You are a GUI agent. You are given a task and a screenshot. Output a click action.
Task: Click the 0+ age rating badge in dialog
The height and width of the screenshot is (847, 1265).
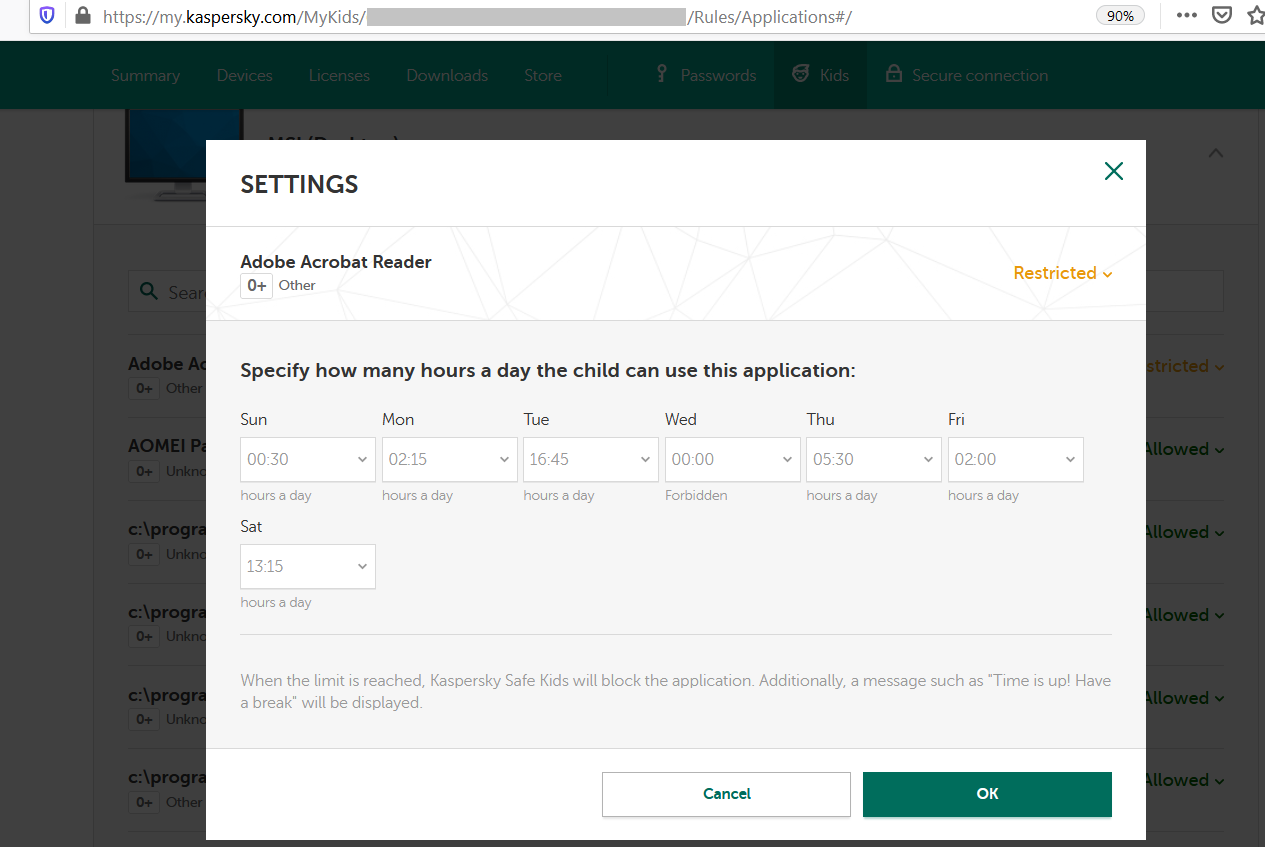(x=256, y=286)
